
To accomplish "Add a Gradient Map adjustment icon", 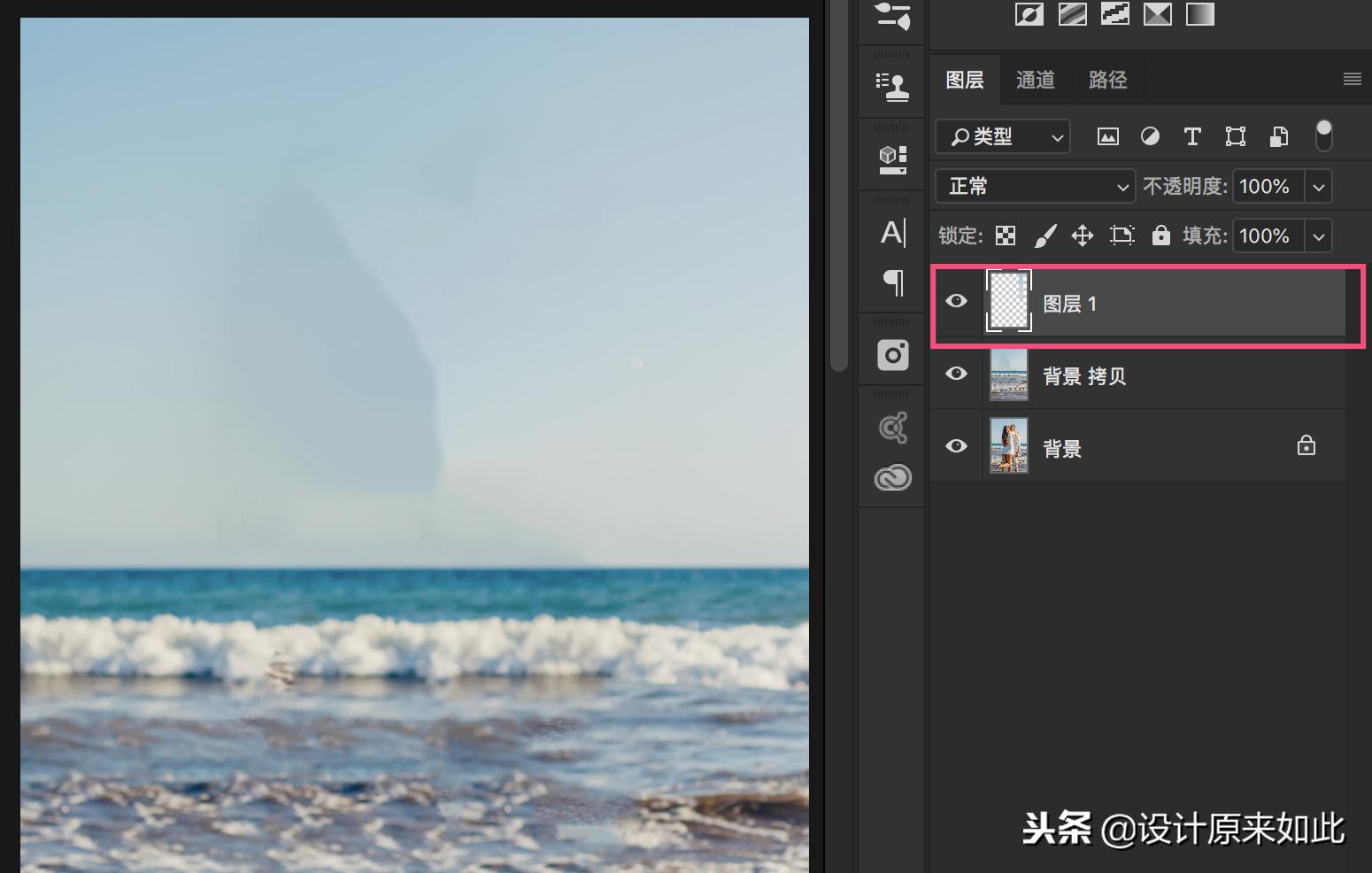I will [1200, 14].
